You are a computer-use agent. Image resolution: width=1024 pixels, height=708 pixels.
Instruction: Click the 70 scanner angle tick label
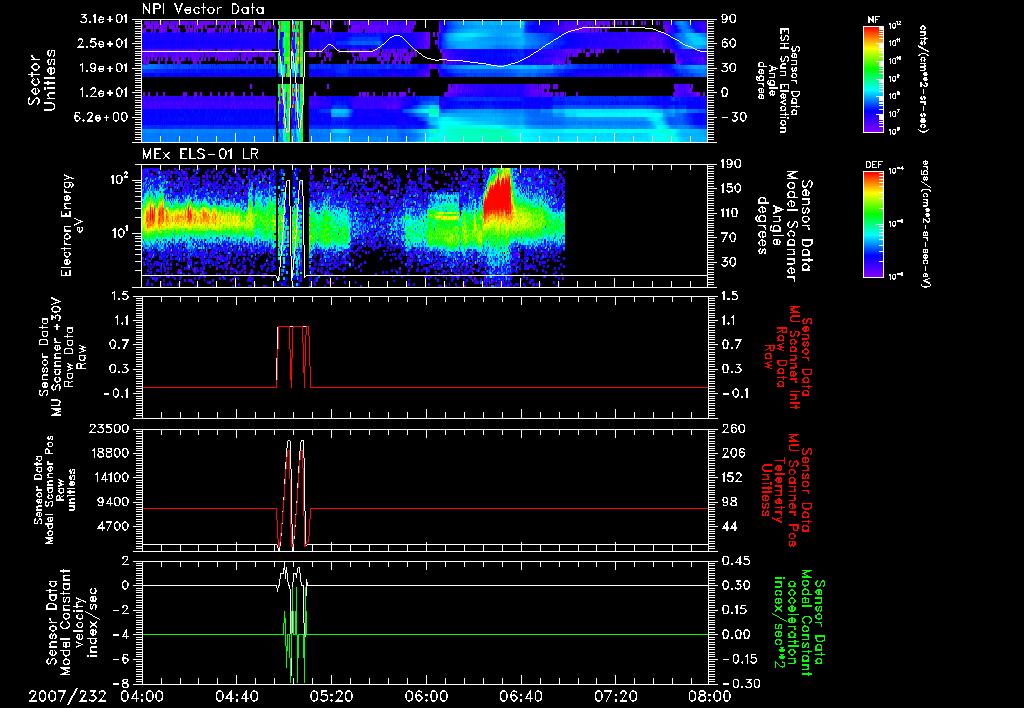pyautogui.click(x=728, y=238)
